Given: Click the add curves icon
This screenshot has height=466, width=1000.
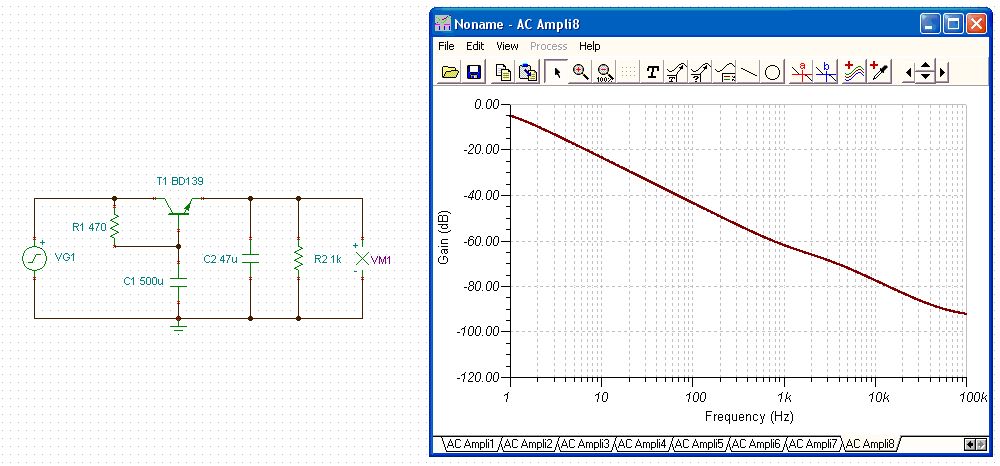Looking at the screenshot, I should pyautogui.click(x=854, y=72).
